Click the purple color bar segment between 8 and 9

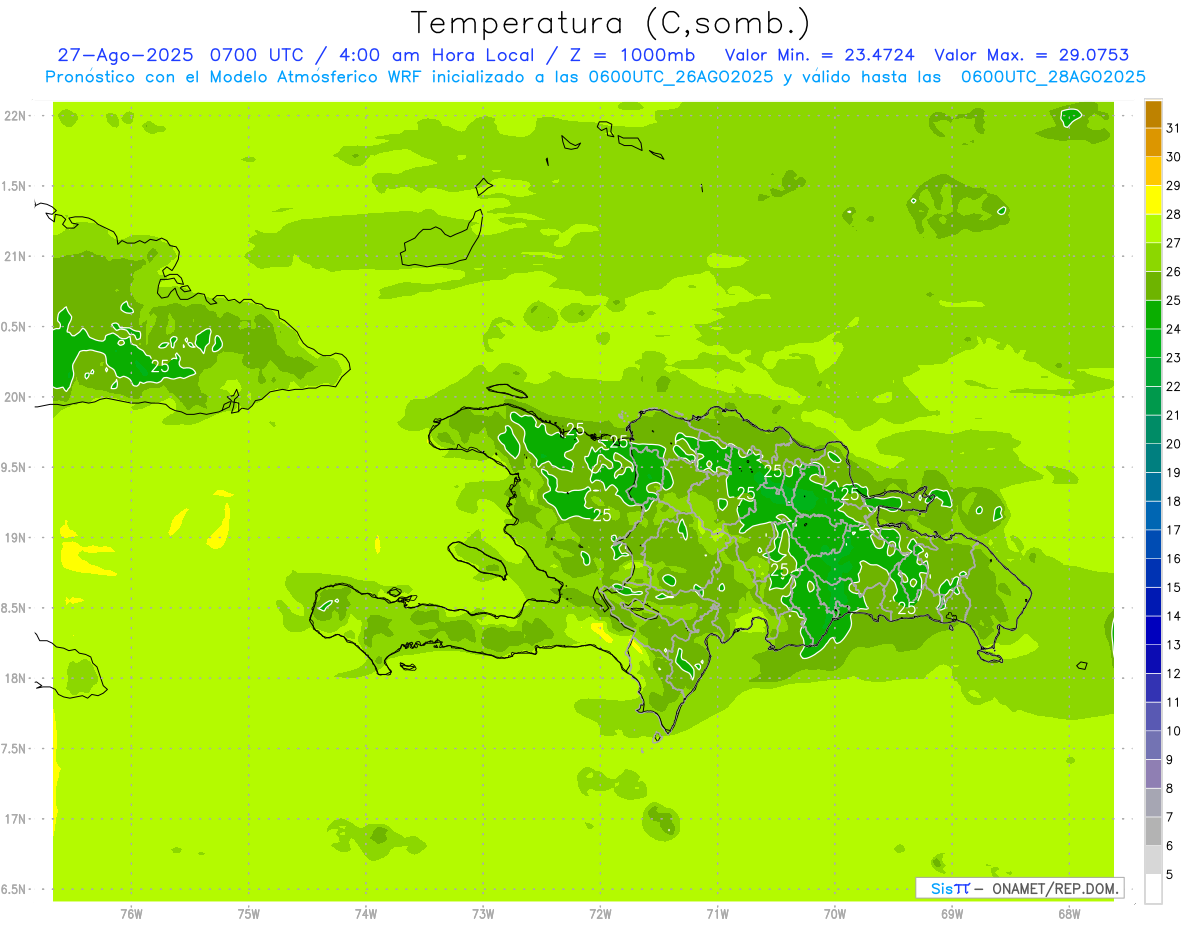coord(1153,773)
